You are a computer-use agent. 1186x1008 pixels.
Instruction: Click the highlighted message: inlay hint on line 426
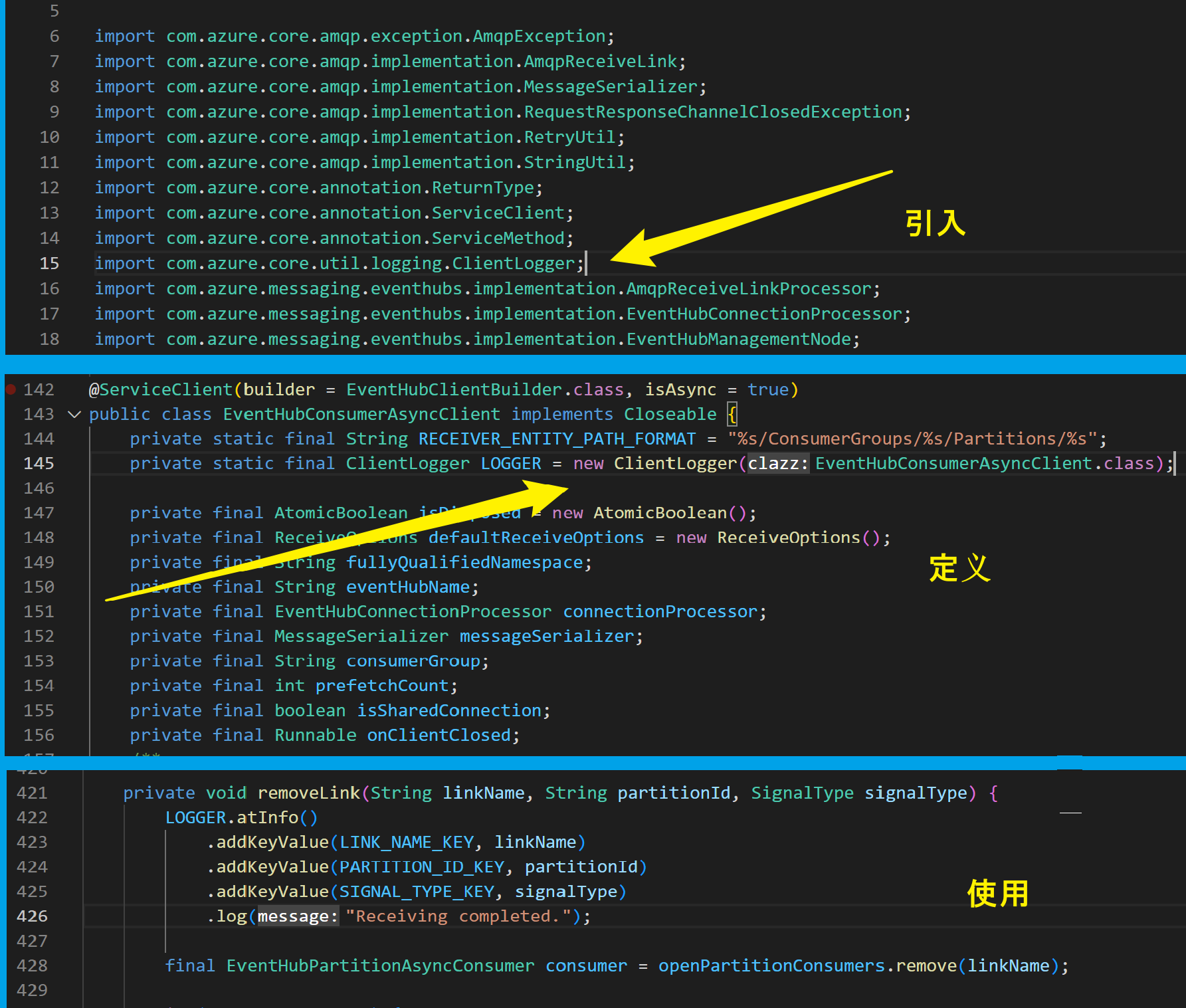click(x=297, y=916)
